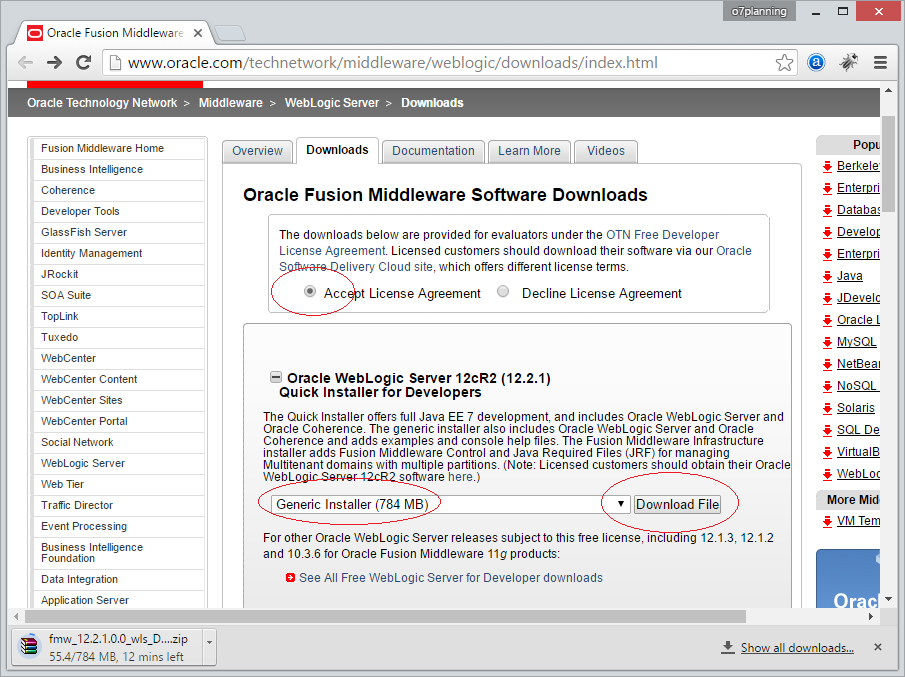Click Show all downloads link
The image size is (905, 677).
coord(797,648)
